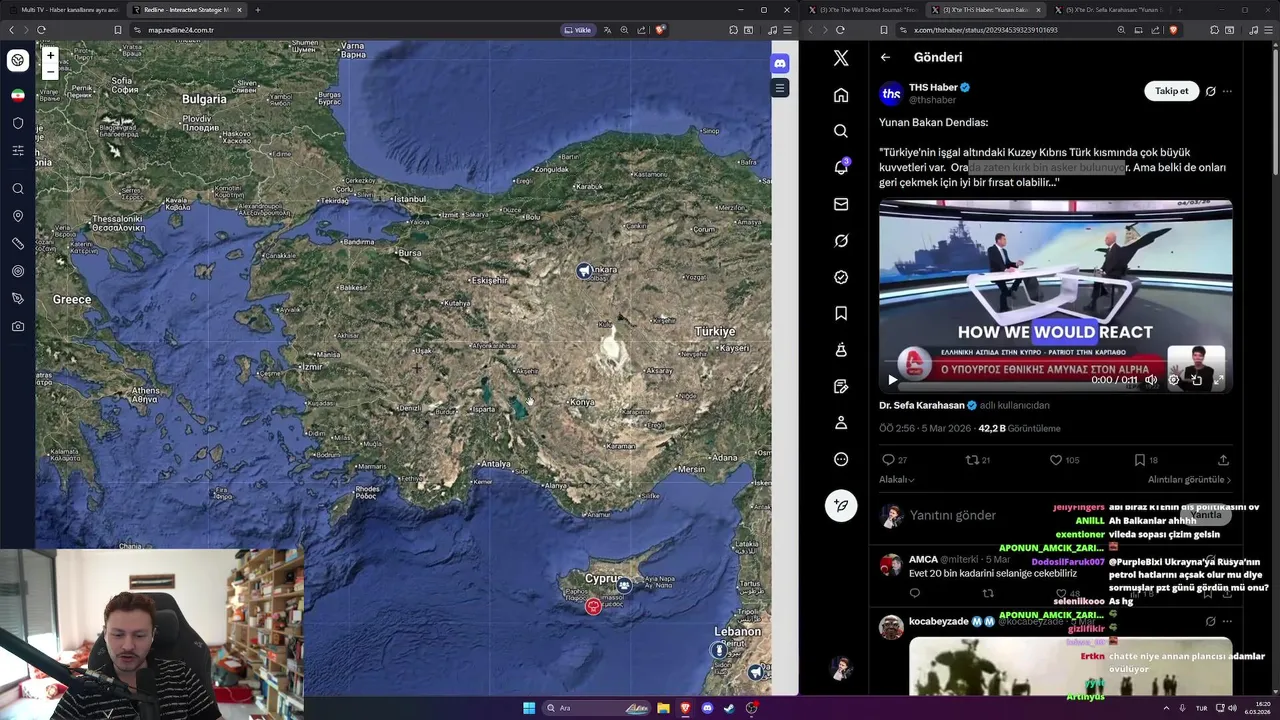Image resolution: width=1280 pixels, height=720 pixels.
Task: Click the Ankara marker on the map
Action: pos(584,271)
